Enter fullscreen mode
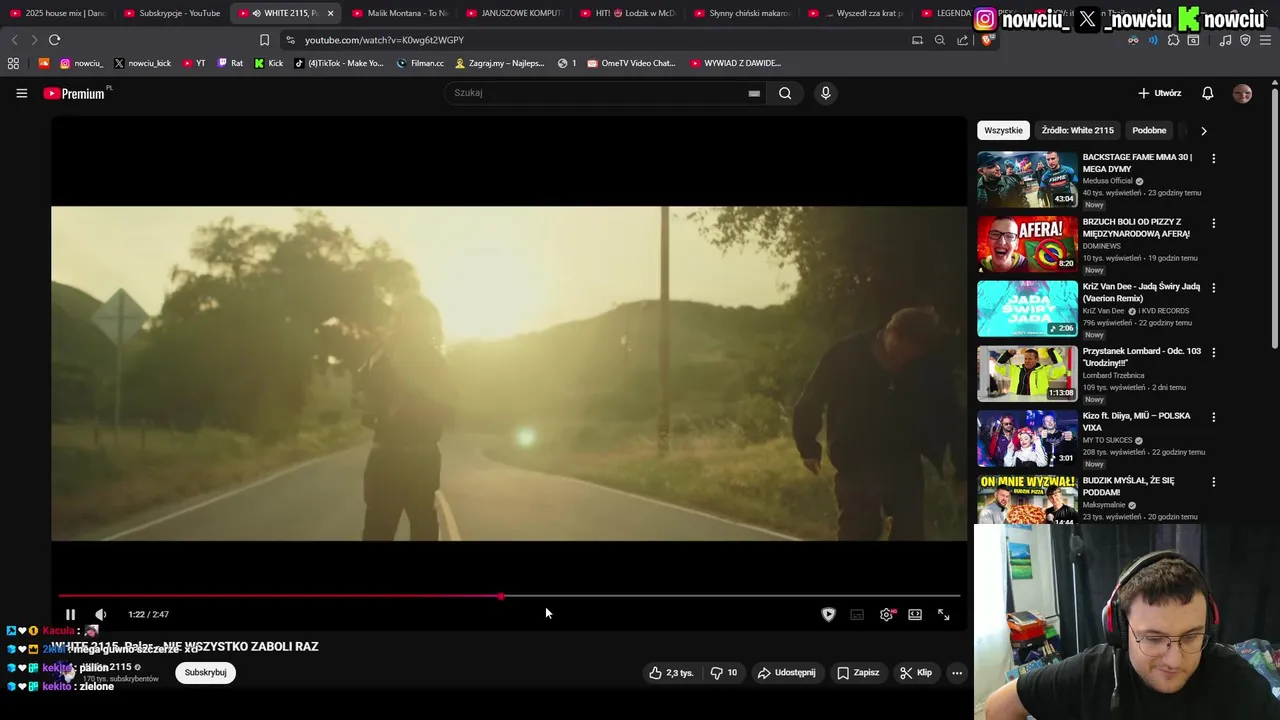Image resolution: width=1280 pixels, height=720 pixels. tap(943, 614)
